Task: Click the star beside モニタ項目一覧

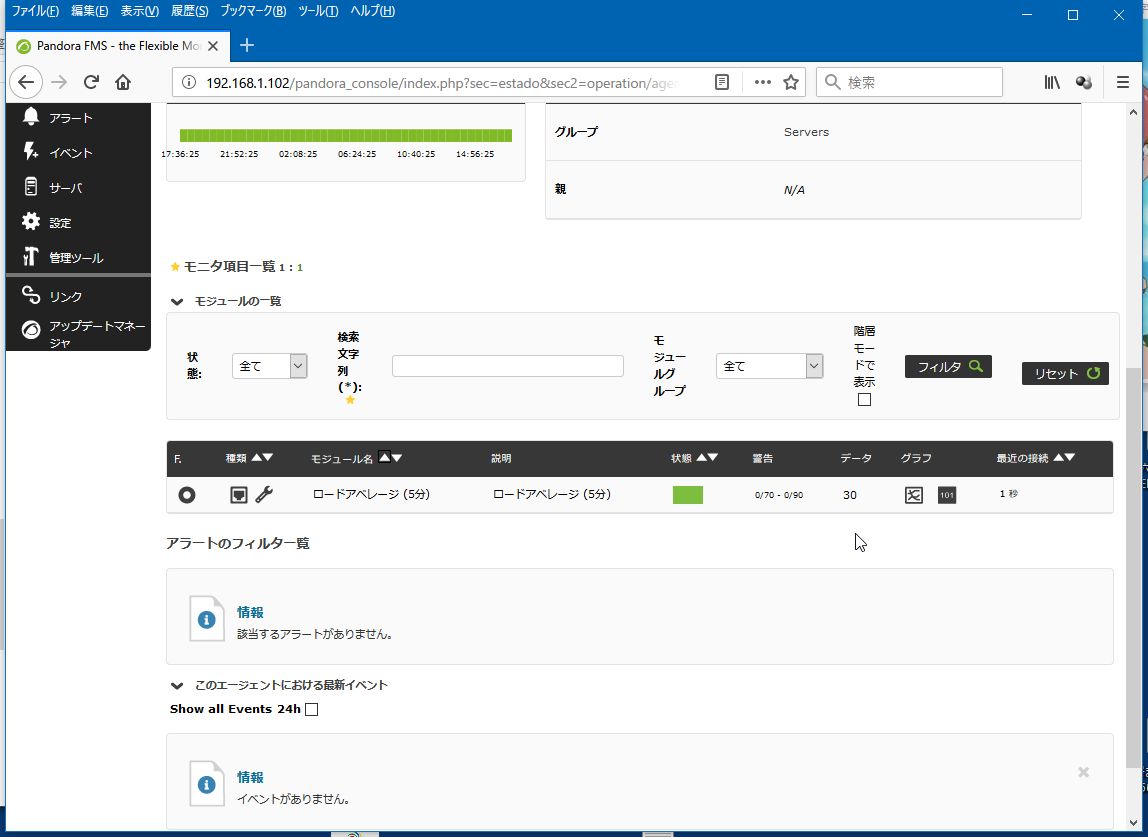Action: [175, 267]
